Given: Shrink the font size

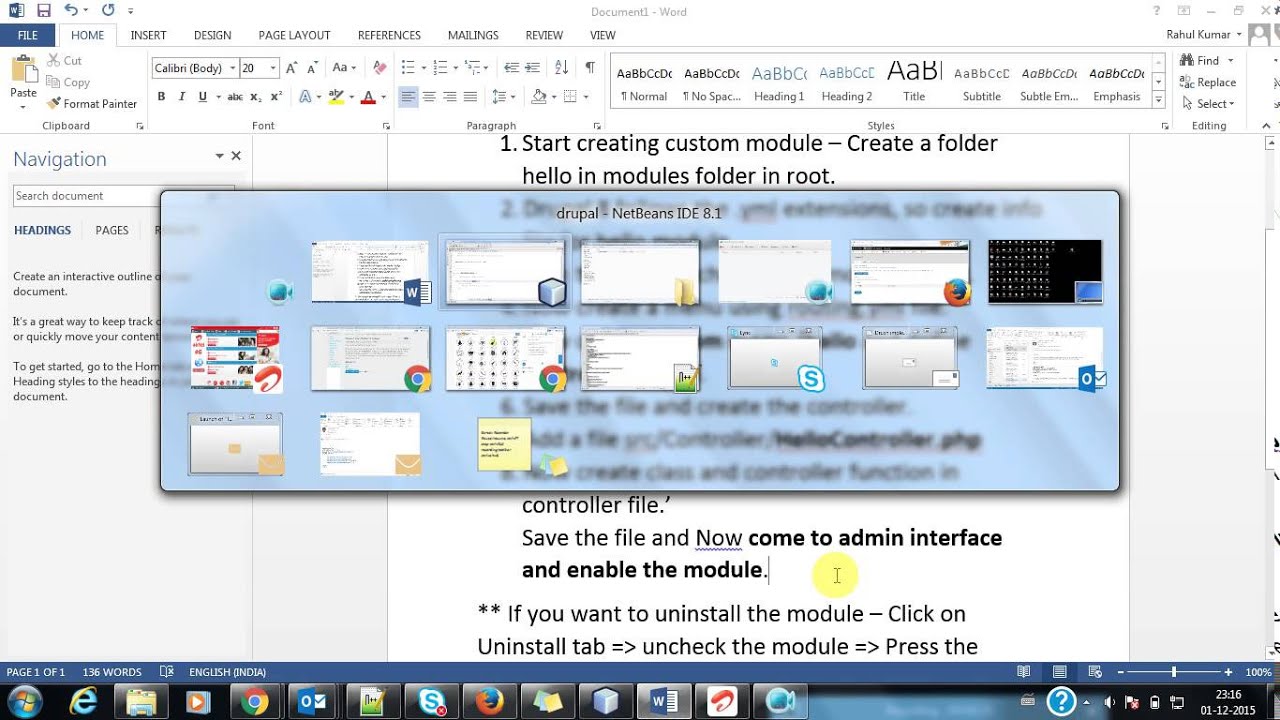Looking at the screenshot, I should click(x=310, y=68).
